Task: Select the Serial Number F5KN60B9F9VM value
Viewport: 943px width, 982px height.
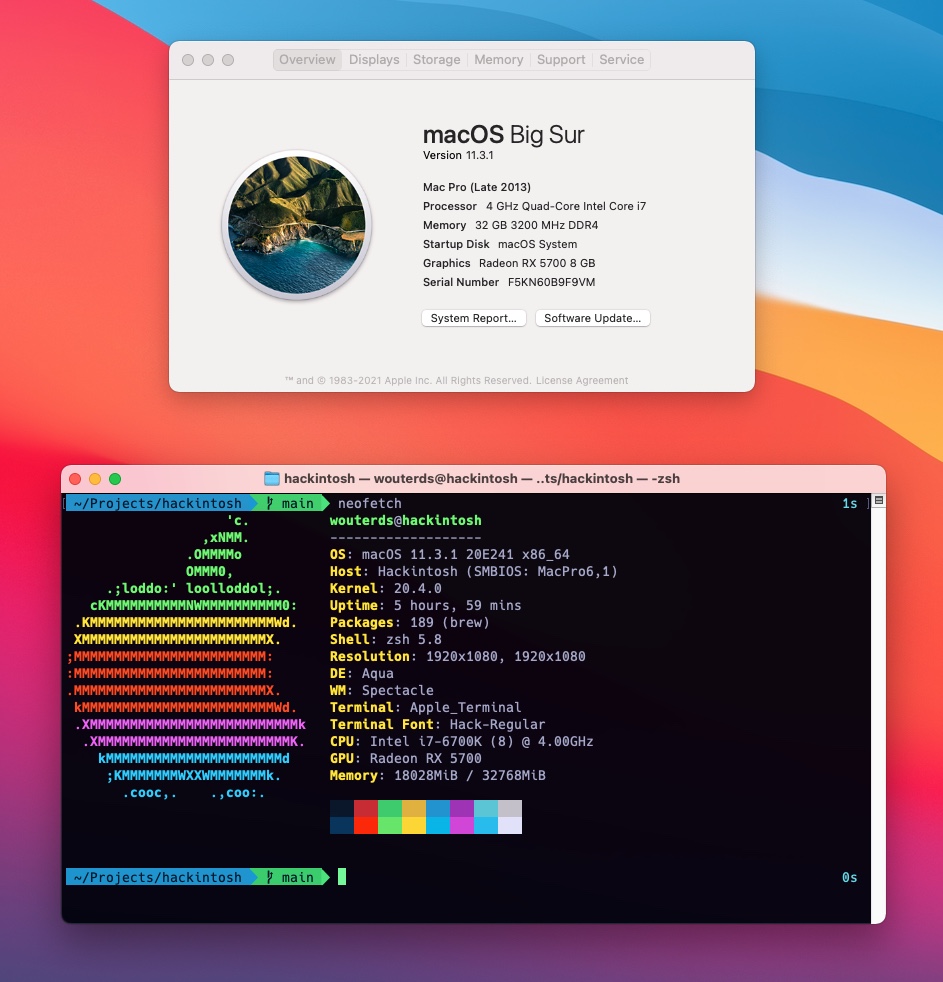Action: point(551,282)
